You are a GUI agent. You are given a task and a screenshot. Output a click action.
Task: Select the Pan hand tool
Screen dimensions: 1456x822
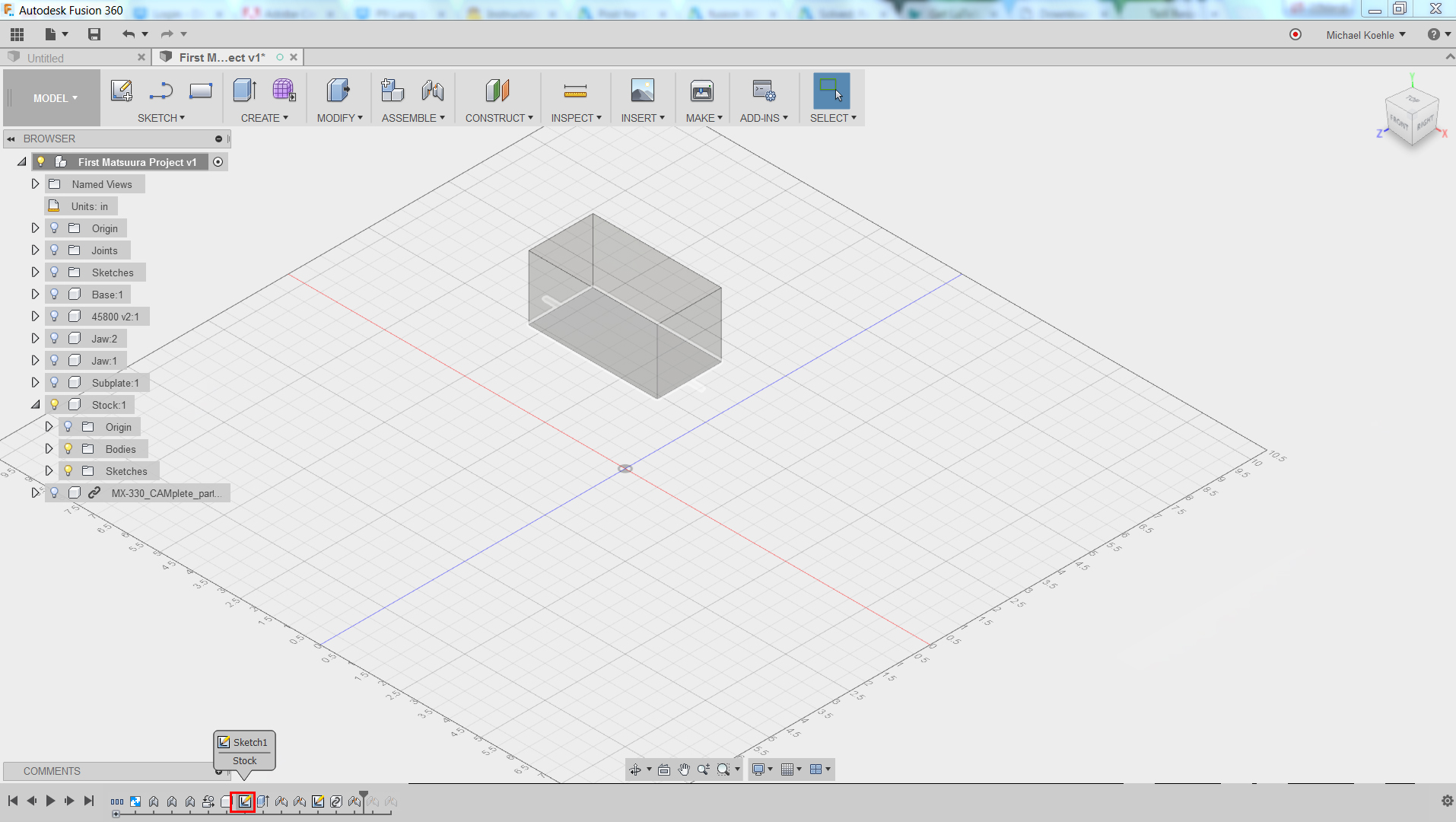click(684, 769)
